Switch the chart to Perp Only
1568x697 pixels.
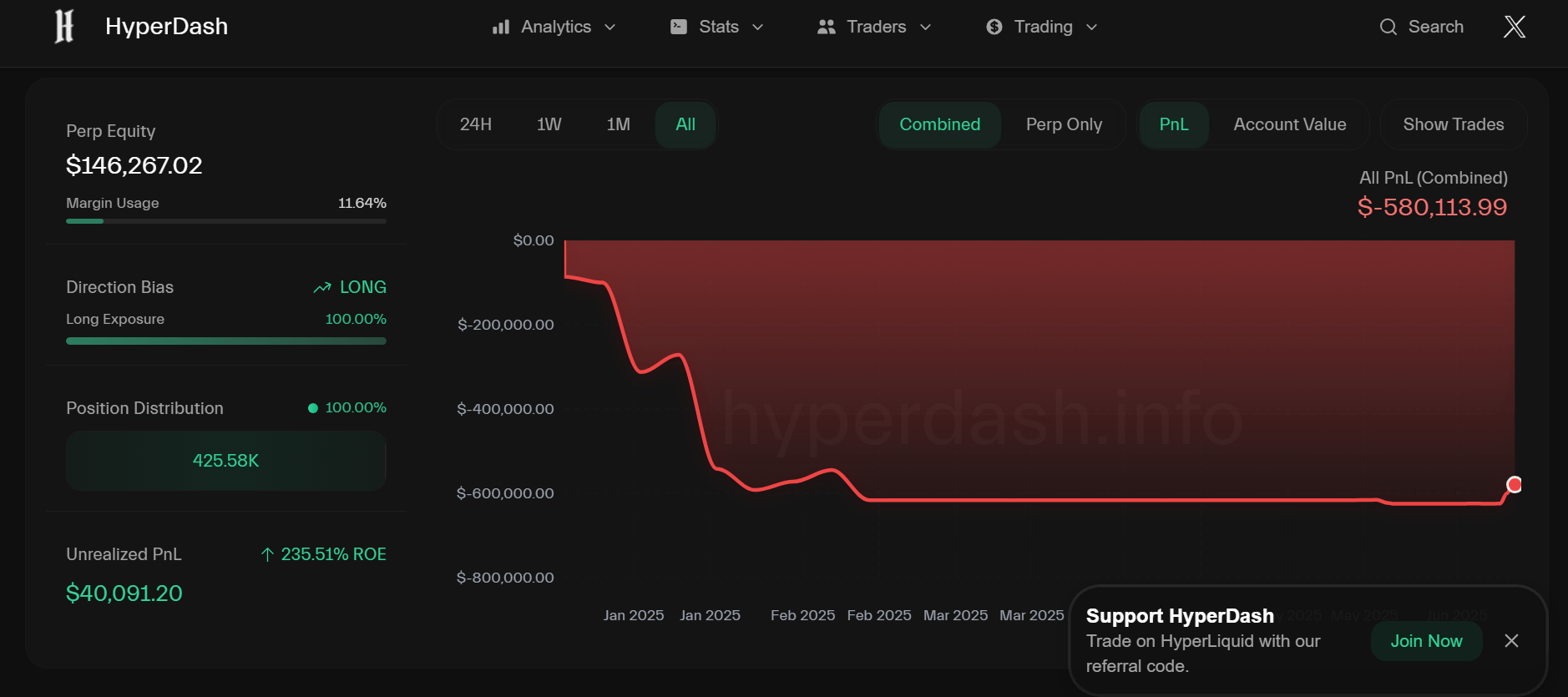point(1064,124)
